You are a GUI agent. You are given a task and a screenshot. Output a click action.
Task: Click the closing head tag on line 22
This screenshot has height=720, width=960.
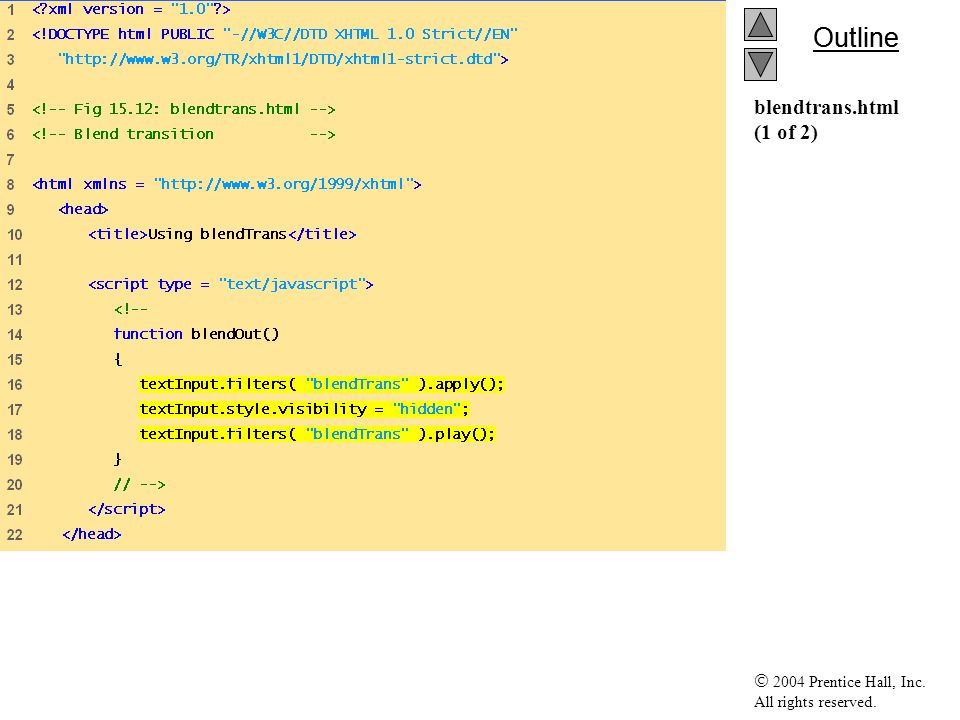(x=92, y=534)
